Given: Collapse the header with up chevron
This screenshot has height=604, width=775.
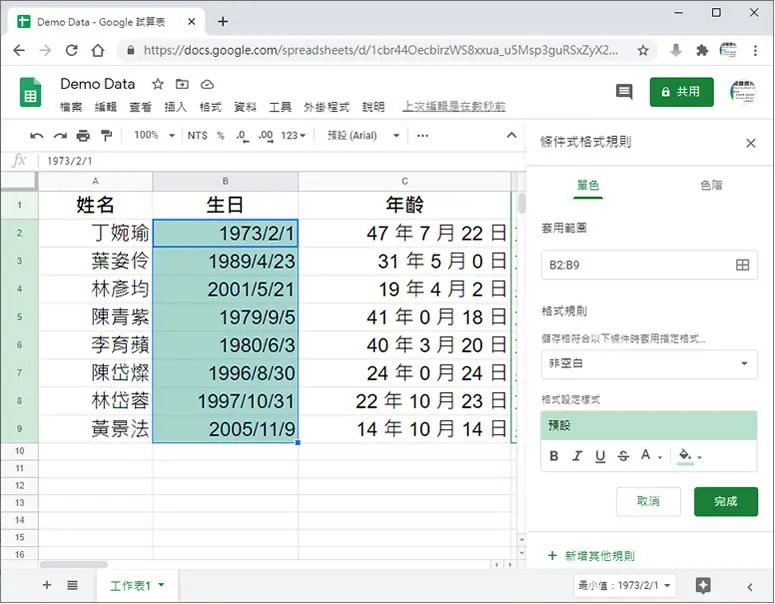Looking at the screenshot, I should [x=512, y=135].
